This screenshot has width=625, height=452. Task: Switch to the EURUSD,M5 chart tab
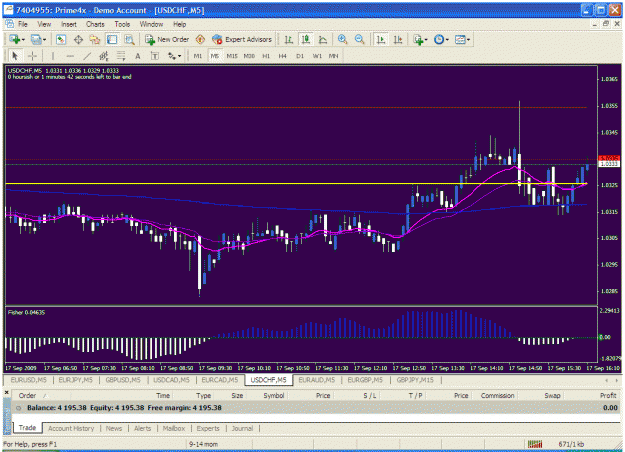(28, 380)
